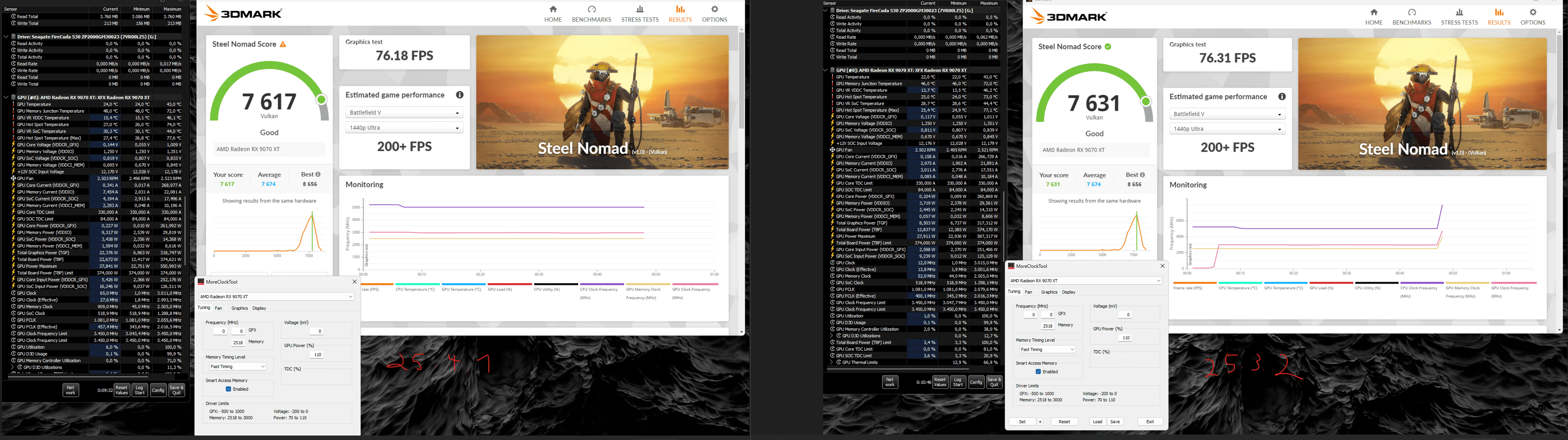Open OPTIONS gear in the 3DMark window scoring 7 617
The width and height of the screenshot is (1568, 440).
[715, 14]
